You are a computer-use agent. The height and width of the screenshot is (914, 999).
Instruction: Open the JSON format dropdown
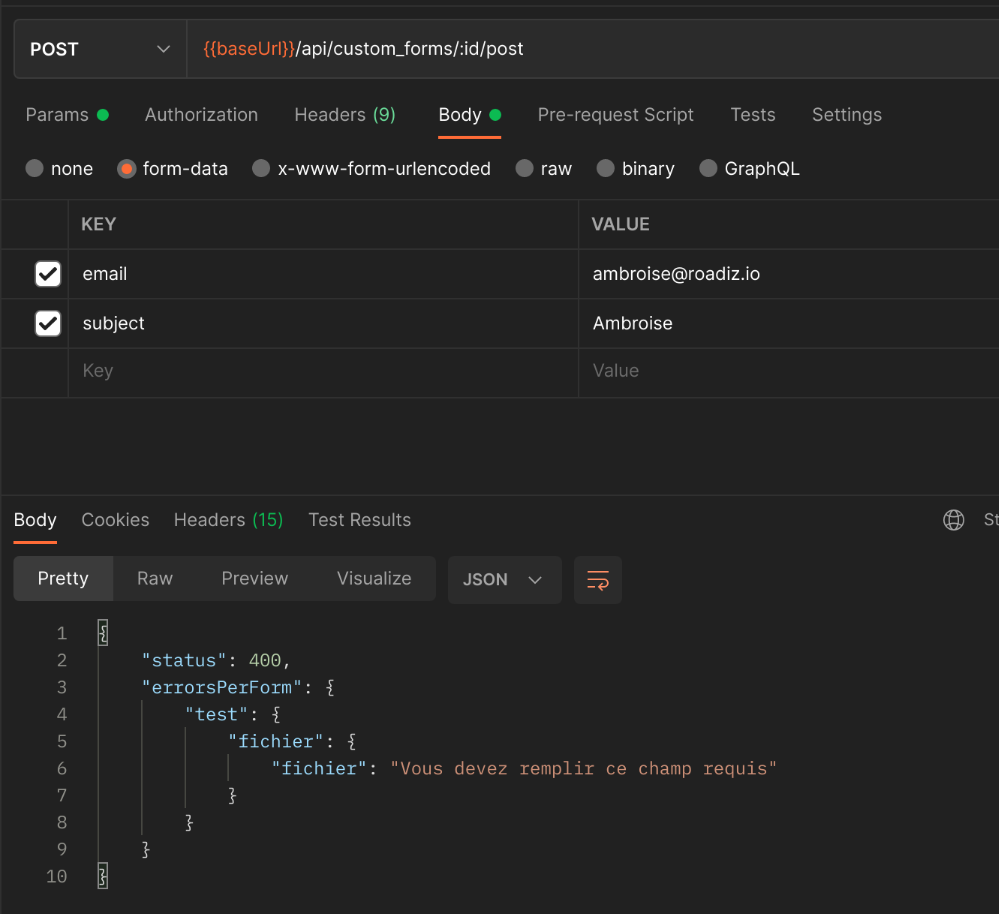505,580
